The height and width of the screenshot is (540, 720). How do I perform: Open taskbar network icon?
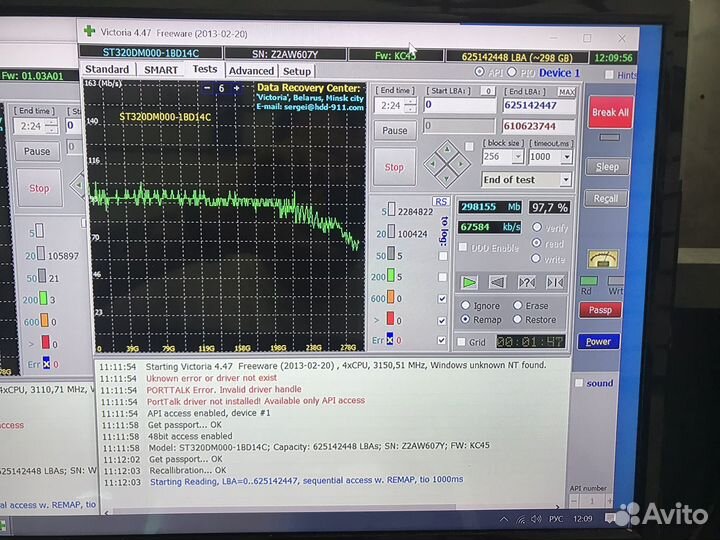click(521, 519)
